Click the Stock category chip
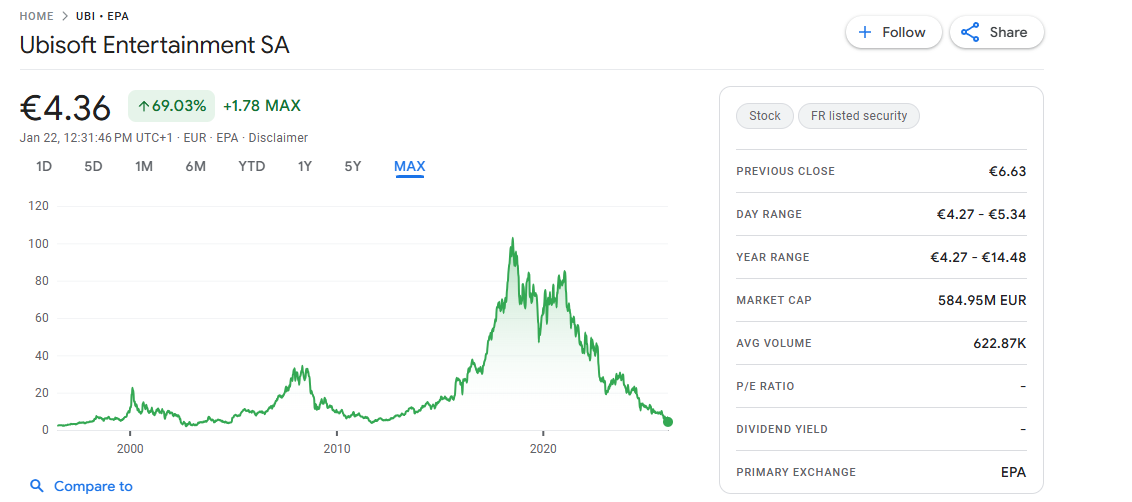Screen dimensions: 1132x502 tap(765, 116)
